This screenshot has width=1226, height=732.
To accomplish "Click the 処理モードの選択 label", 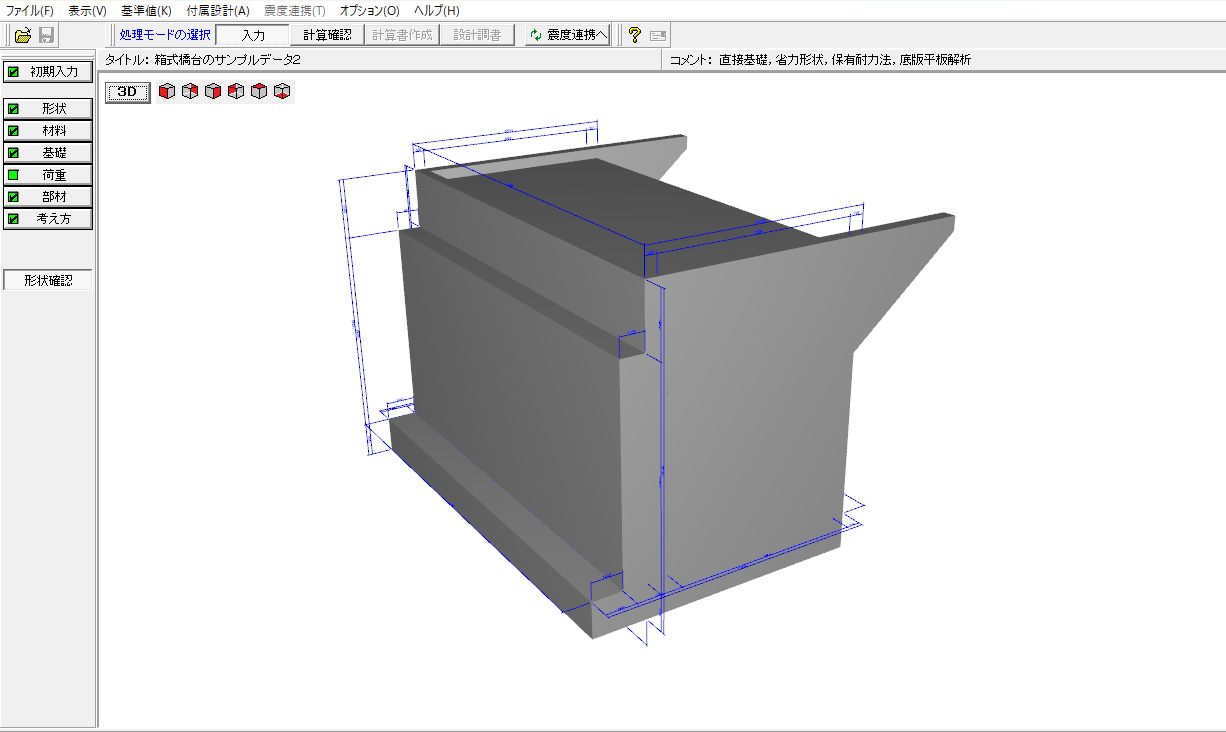I will pos(165,35).
